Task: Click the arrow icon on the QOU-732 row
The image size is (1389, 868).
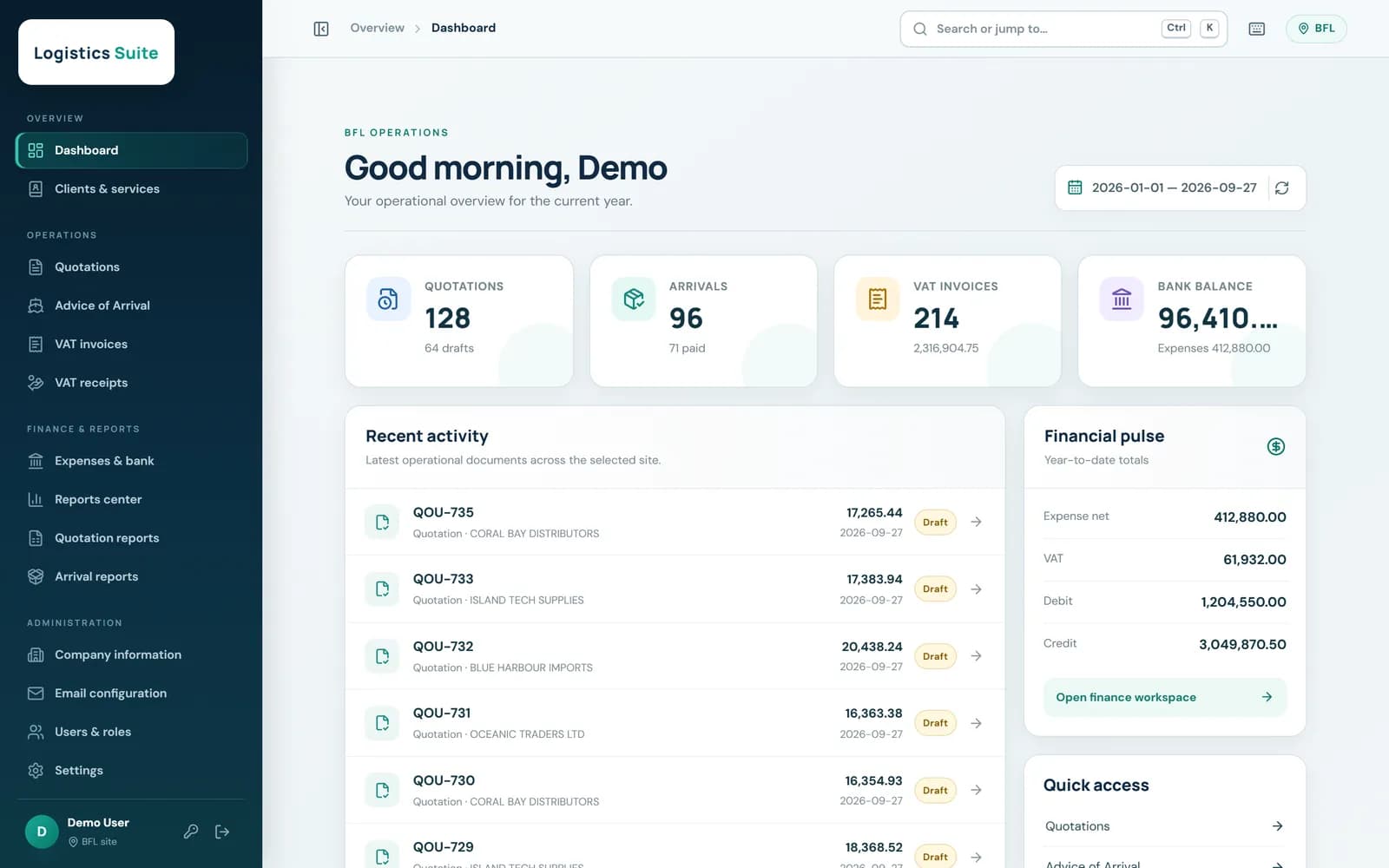Action: [977, 655]
